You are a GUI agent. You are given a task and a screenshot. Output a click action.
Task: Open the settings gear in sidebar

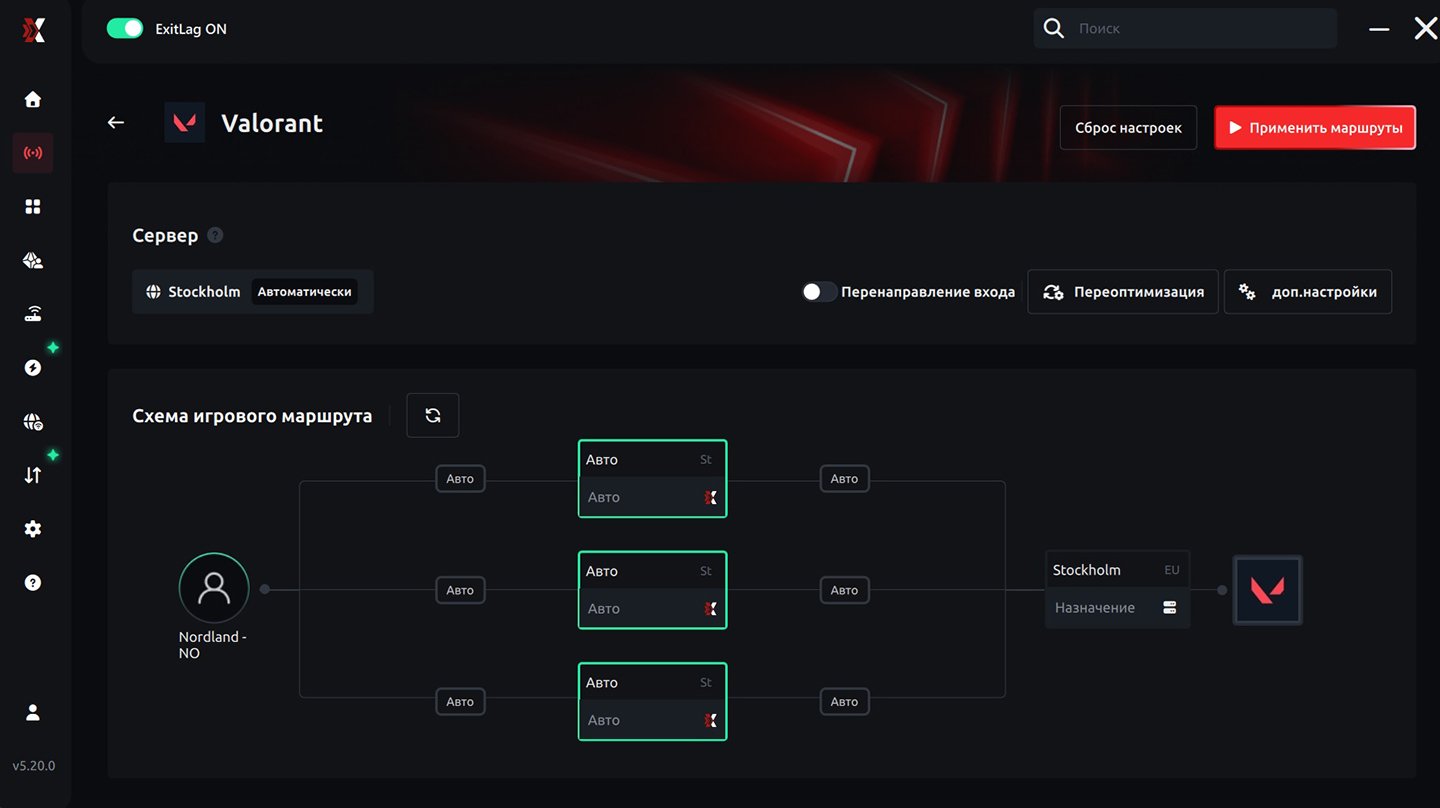(x=33, y=529)
